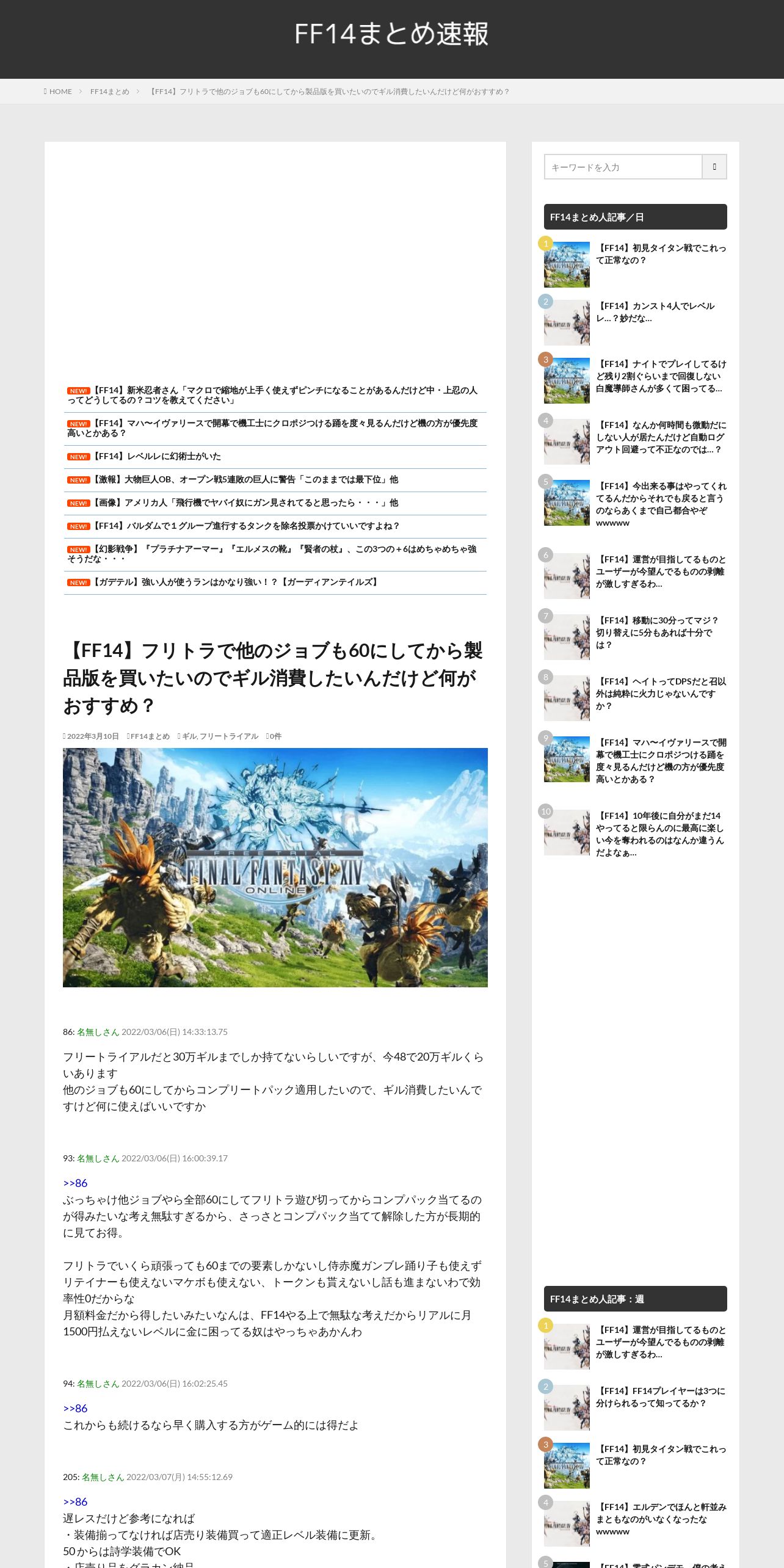
Task: Open daily rank 1 初見タイタン戦 thumbnail
Action: pyautogui.click(x=567, y=264)
